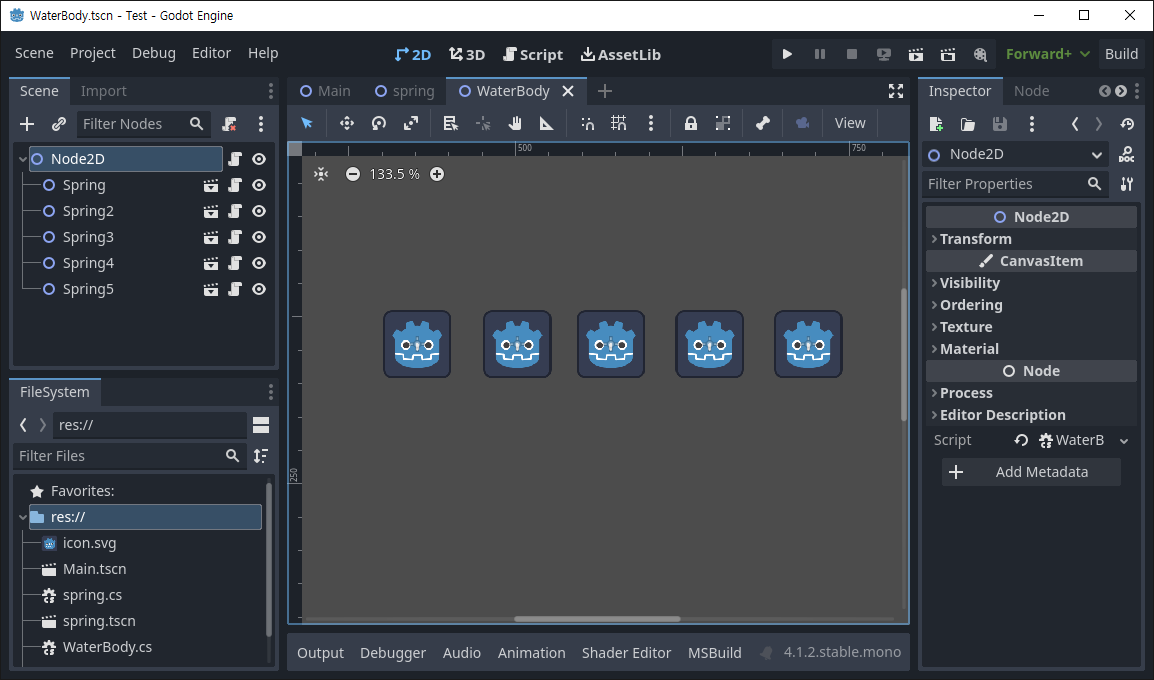Screen dimensions: 1154x680
Task: Choose the Scale Mode tool
Action: tap(411, 123)
